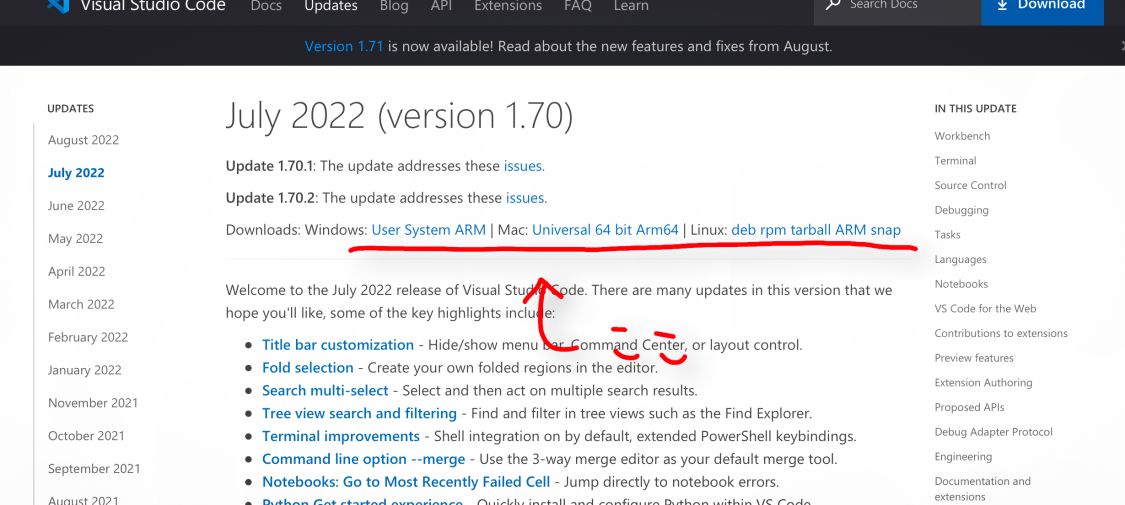This screenshot has width=1125, height=505.
Task: Download the Windows User installer
Action: click(386, 230)
